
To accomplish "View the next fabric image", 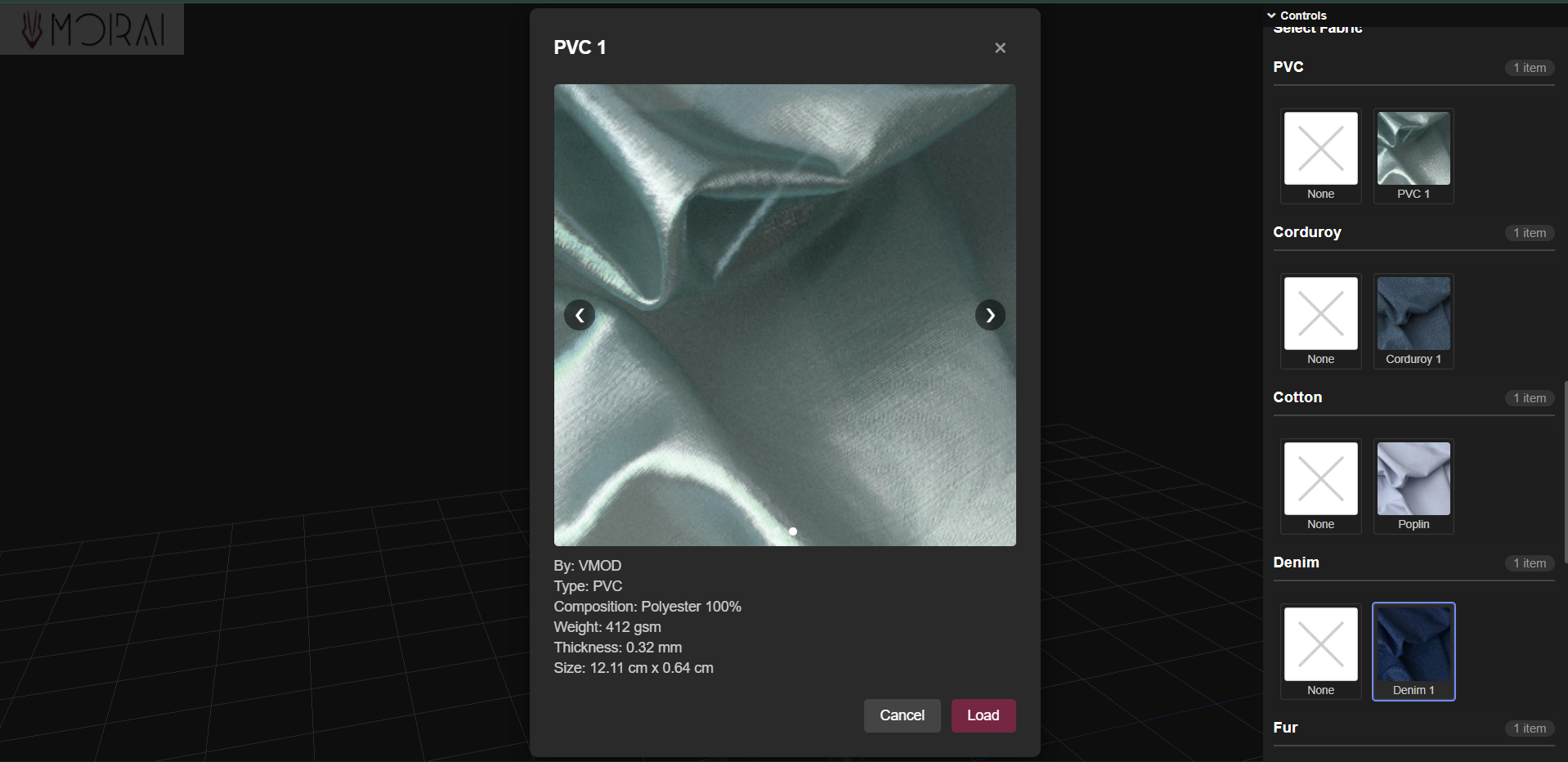I will coord(990,315).
